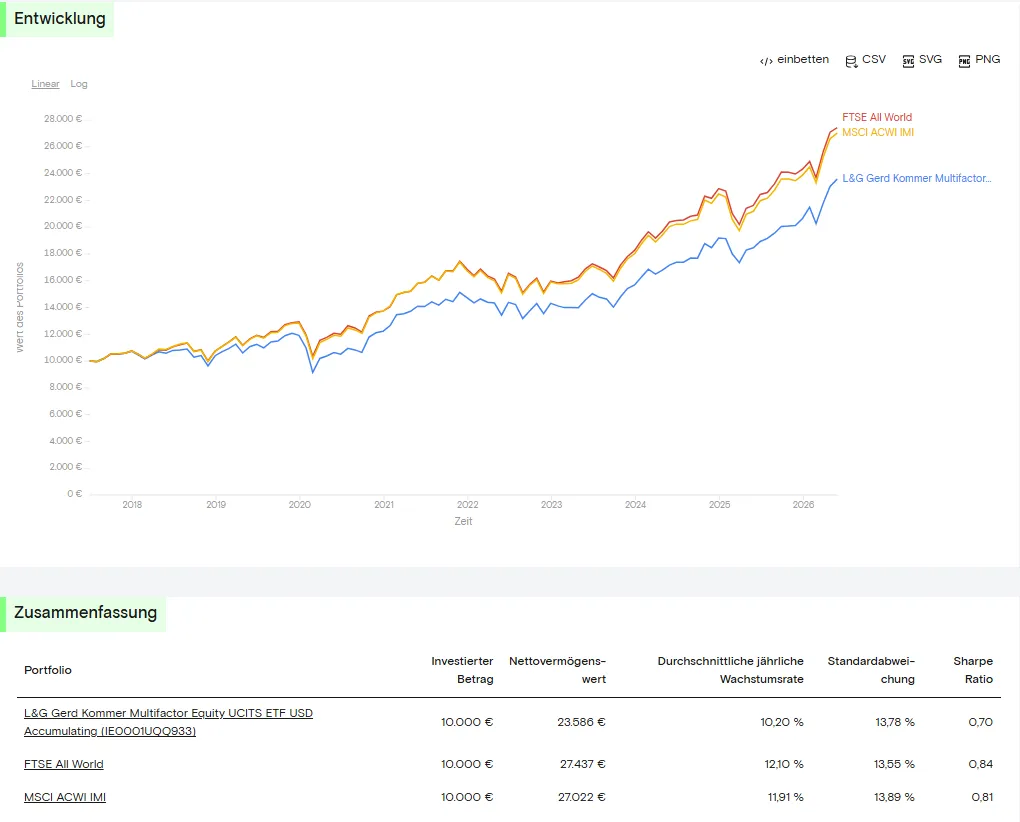Select net asset value 23.586 €
This screenshot has width=1020, height=822.
(x=581, y=722)
